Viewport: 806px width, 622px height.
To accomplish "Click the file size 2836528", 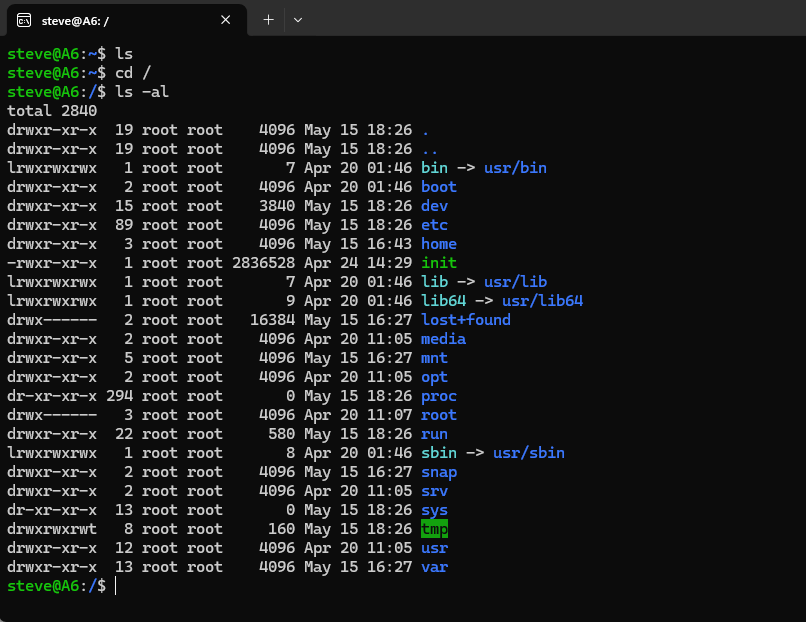I will [x=264, y=263].
